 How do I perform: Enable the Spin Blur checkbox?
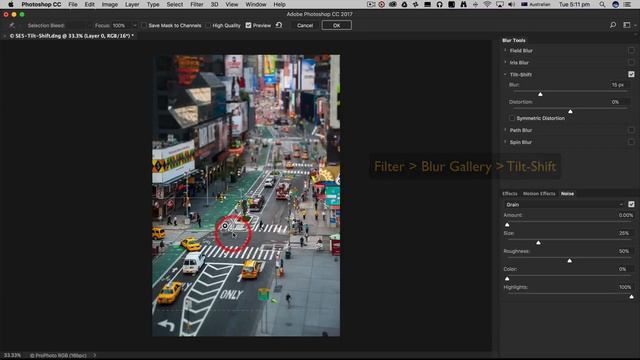pos(631,142)
